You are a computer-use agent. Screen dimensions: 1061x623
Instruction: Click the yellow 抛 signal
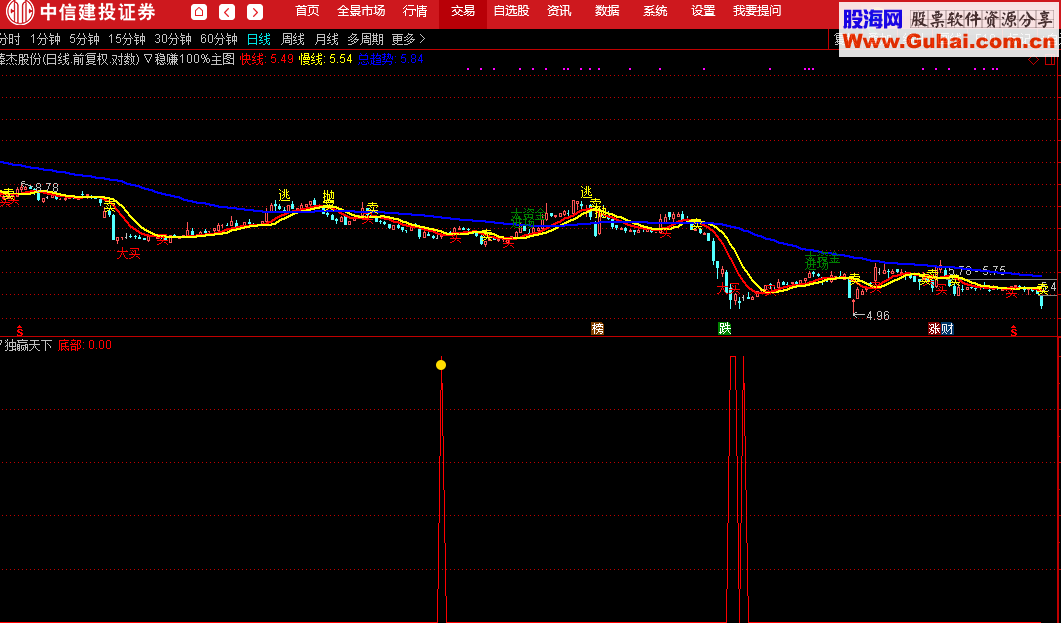pos(328,197)
